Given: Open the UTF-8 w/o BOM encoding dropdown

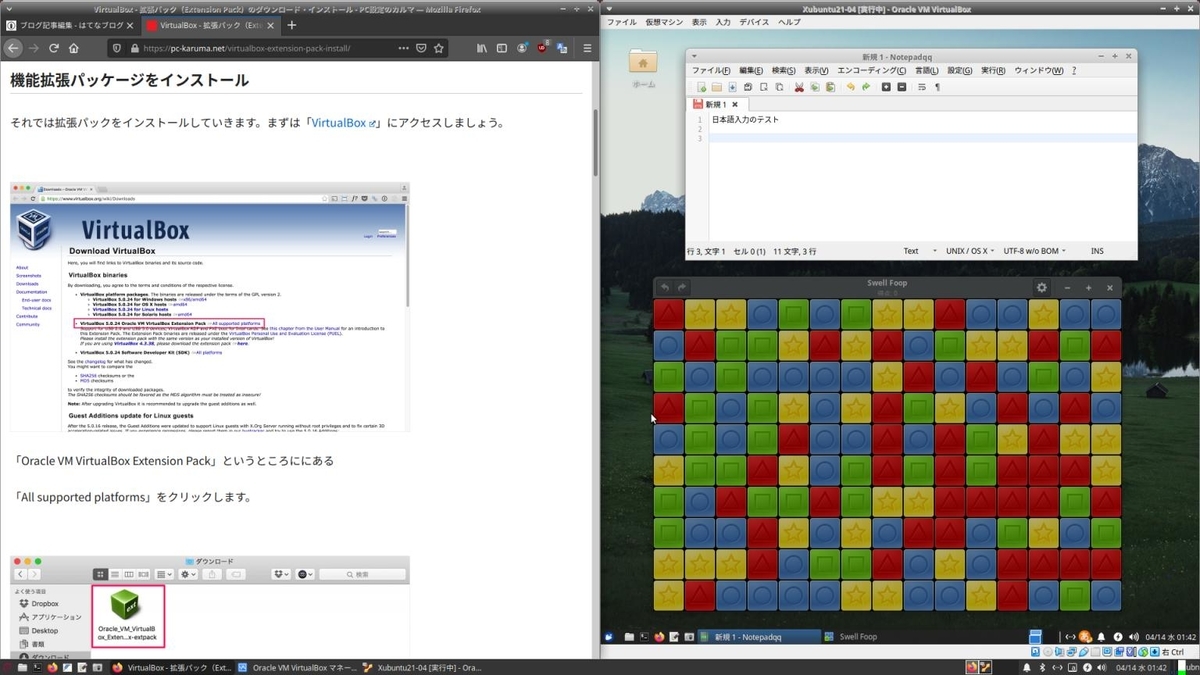Looking at the screenshot, I should pyautogui.click(x=1034, y=251).
